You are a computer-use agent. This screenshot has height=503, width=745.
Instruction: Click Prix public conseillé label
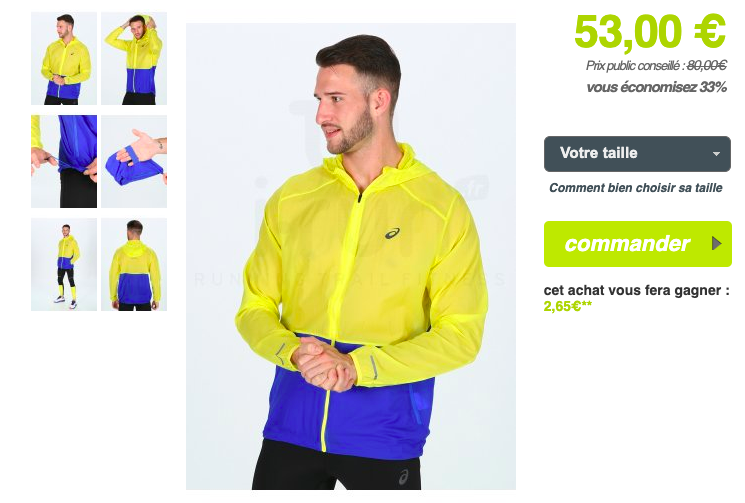(x=635, y=66)
